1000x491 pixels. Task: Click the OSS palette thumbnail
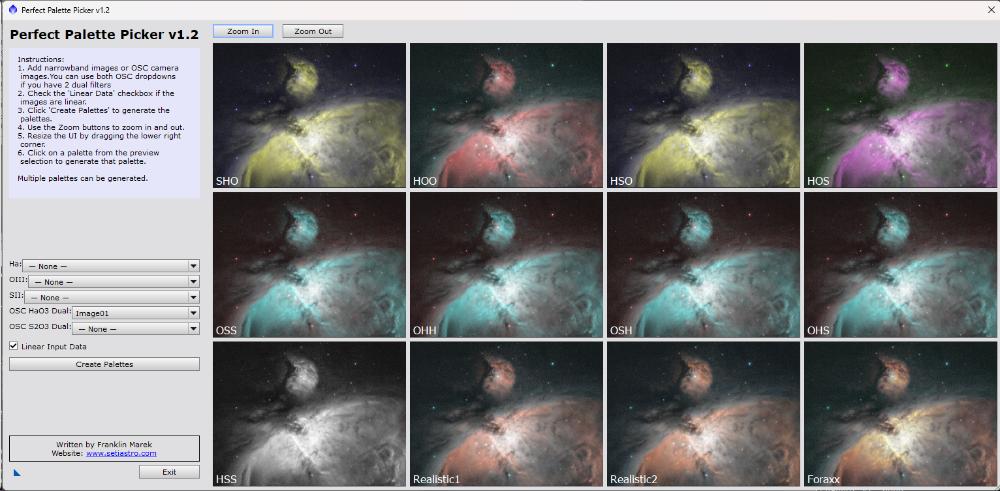click(x=309, y=265)
